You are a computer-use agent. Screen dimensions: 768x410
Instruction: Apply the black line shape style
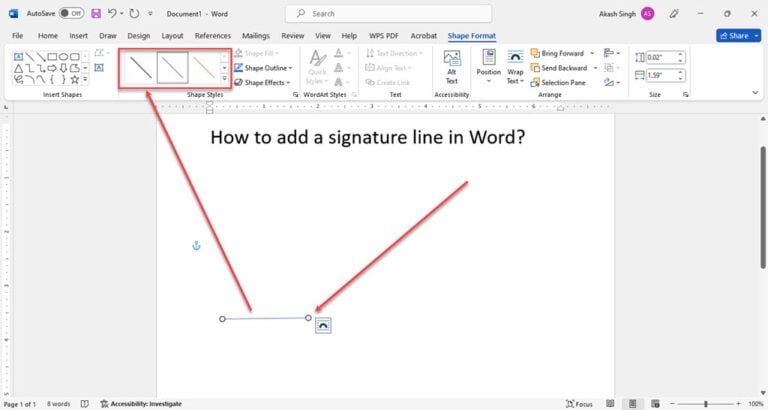click(x=141, y=68)
